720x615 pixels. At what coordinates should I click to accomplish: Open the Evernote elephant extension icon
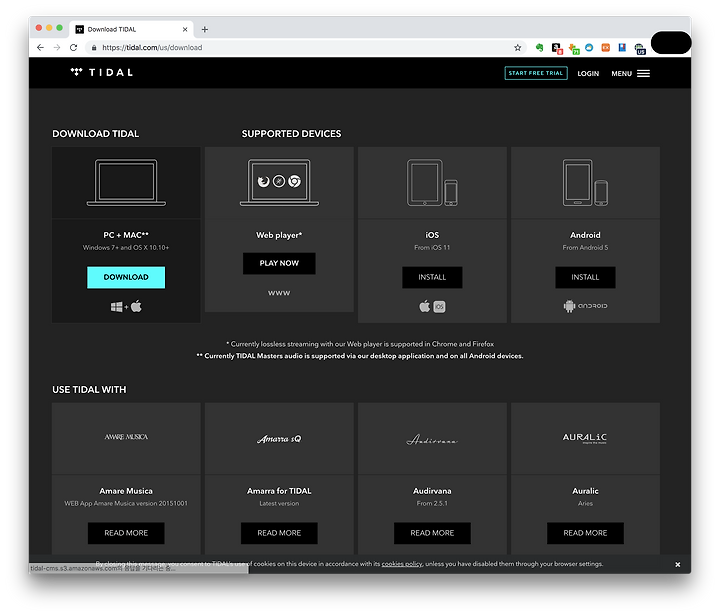click(x=540, y=47)
